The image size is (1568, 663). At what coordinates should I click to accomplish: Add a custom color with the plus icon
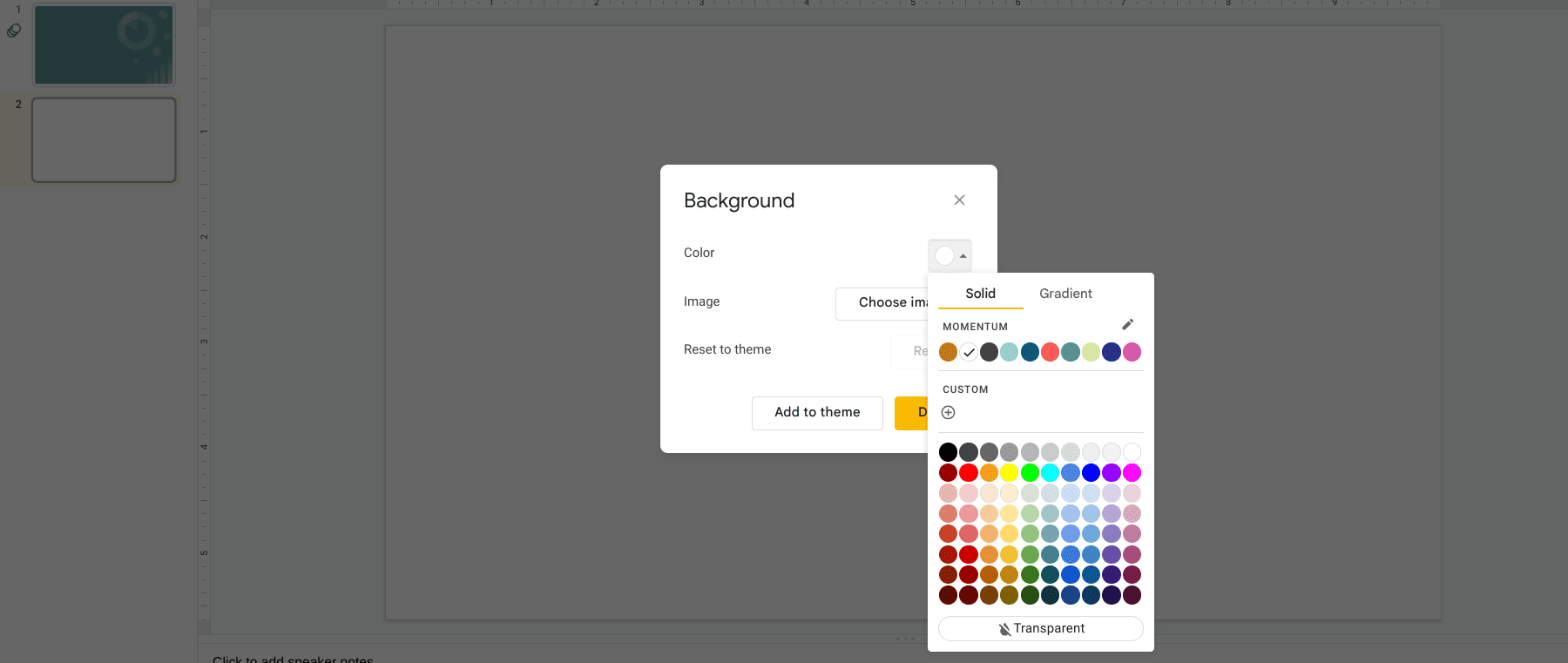point(949,413)
